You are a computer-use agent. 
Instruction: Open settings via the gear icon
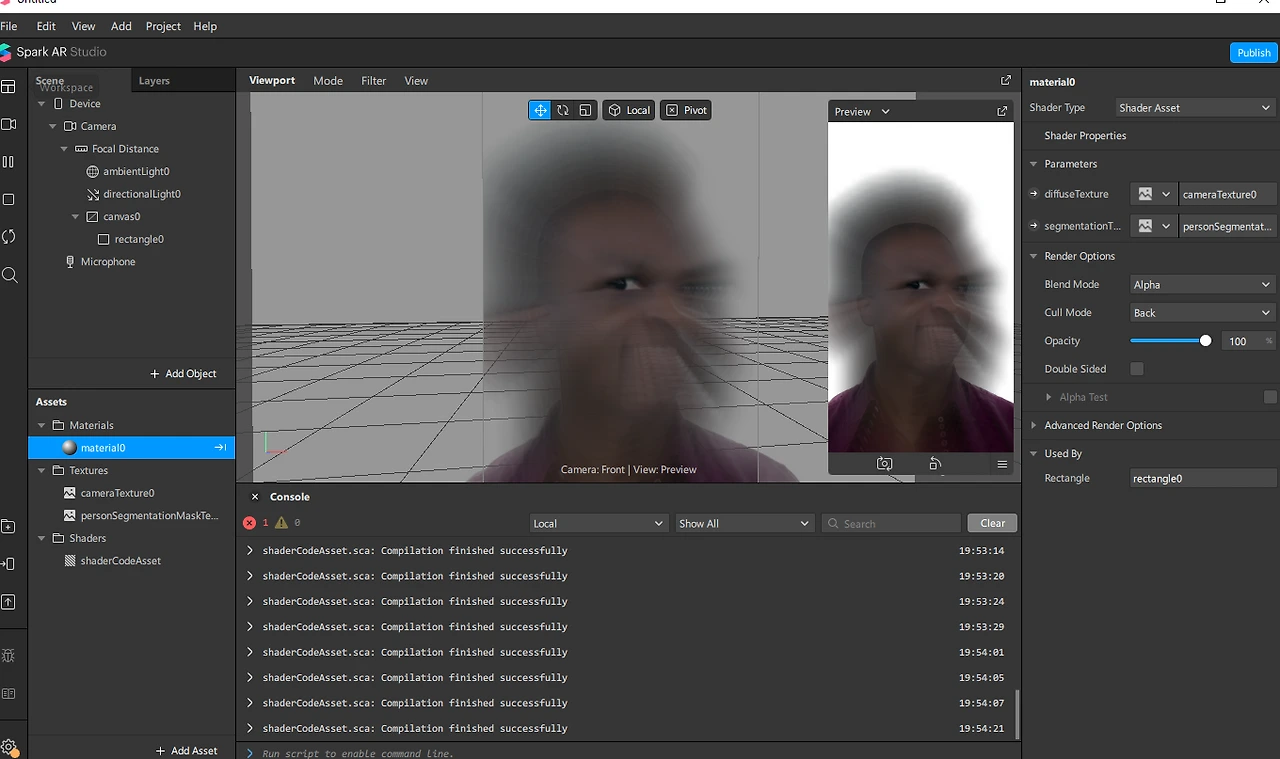[9, 747]
